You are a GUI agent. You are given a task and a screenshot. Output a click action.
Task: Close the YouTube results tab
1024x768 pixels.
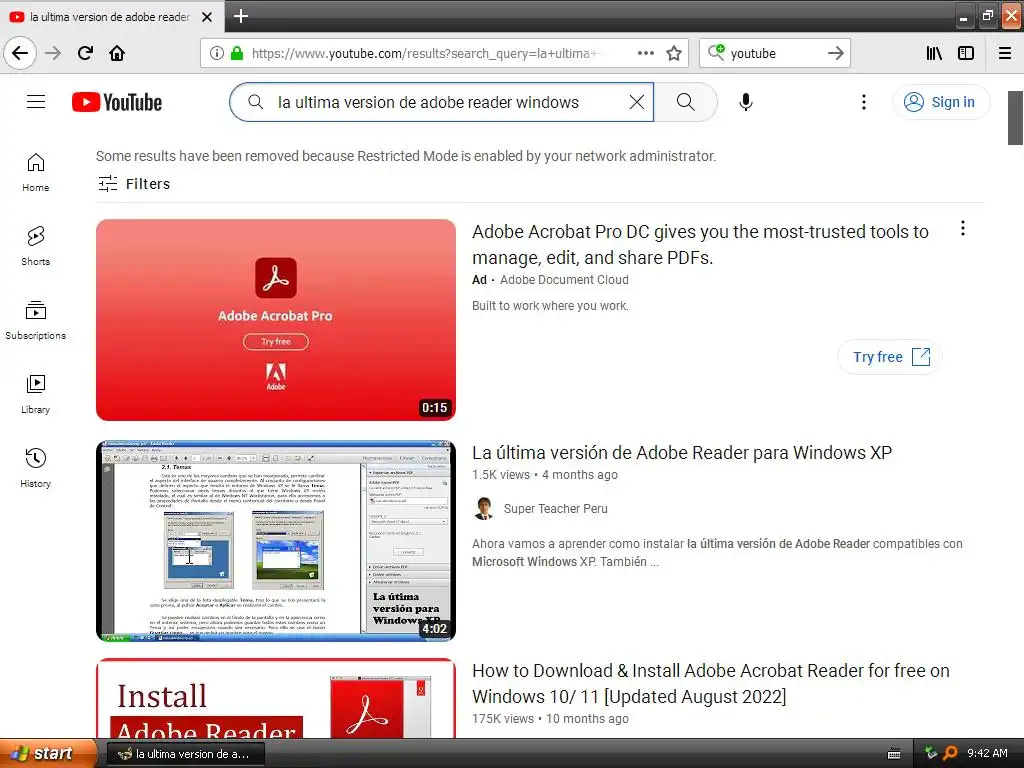pyautogui.click(x=207, y=17)
